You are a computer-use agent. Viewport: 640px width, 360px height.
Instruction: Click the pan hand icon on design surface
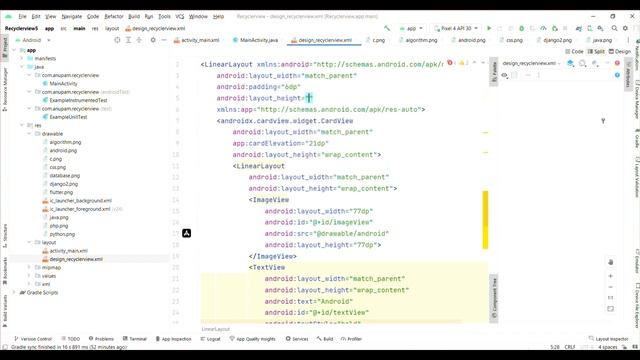click(x=611, y=262)
